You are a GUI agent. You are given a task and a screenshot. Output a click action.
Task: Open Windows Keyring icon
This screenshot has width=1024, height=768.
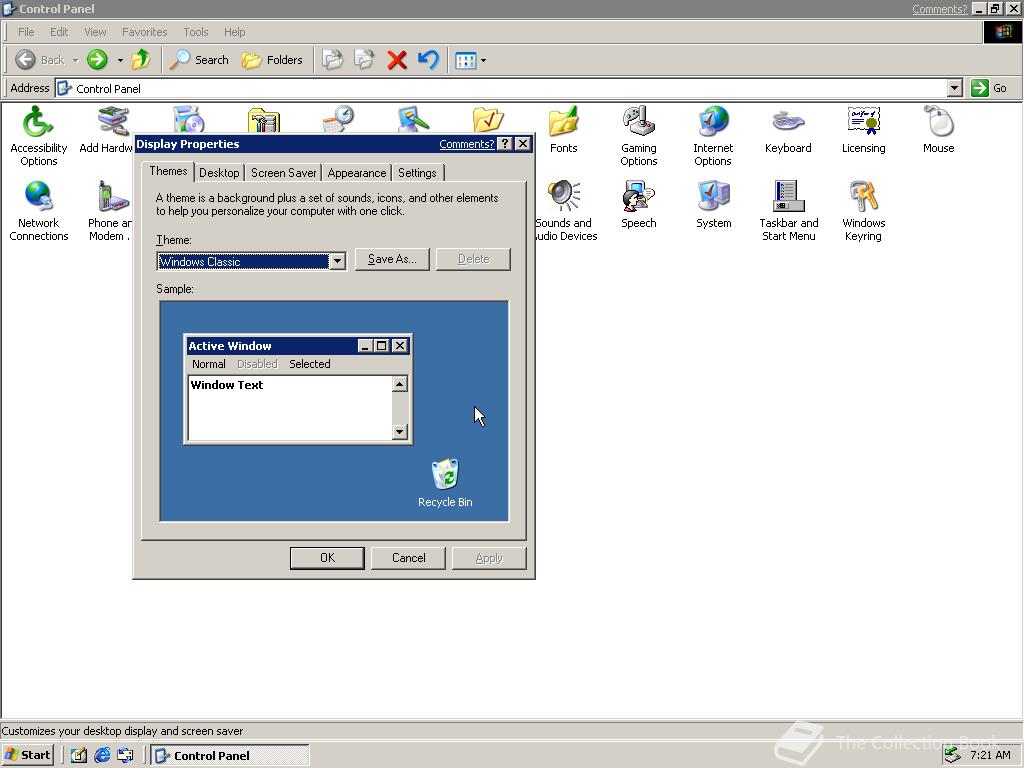click(x=863, y=210)
